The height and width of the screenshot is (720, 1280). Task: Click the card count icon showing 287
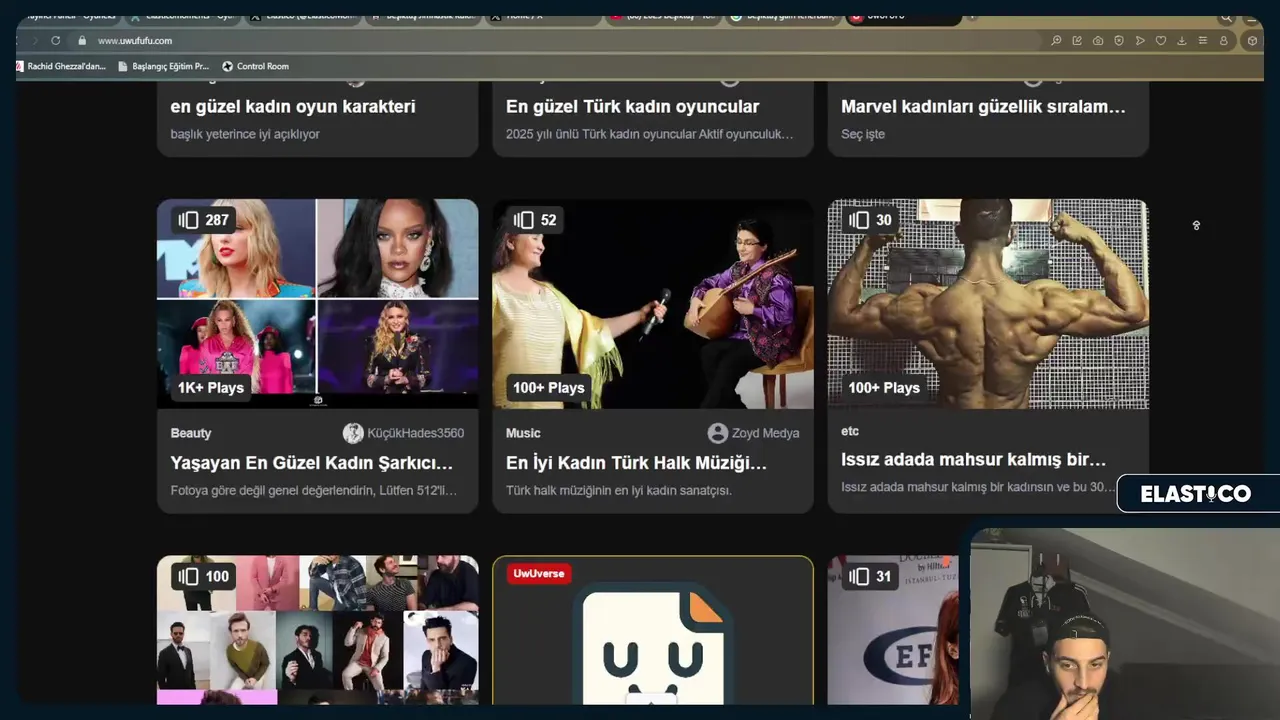188,220
